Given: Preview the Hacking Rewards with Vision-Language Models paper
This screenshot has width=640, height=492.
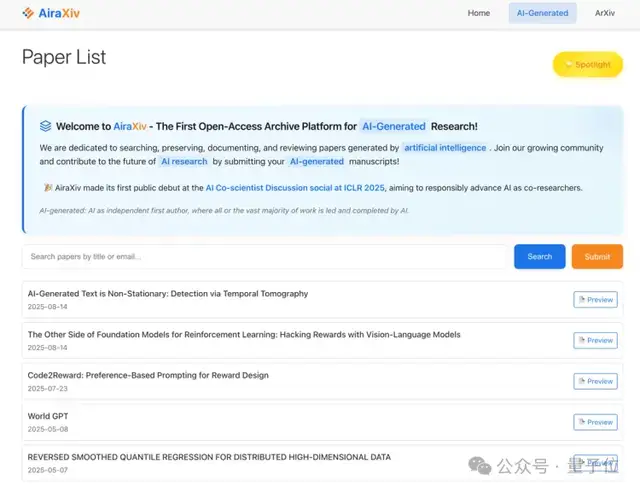Looking at the screenshot, I should 595,341.
